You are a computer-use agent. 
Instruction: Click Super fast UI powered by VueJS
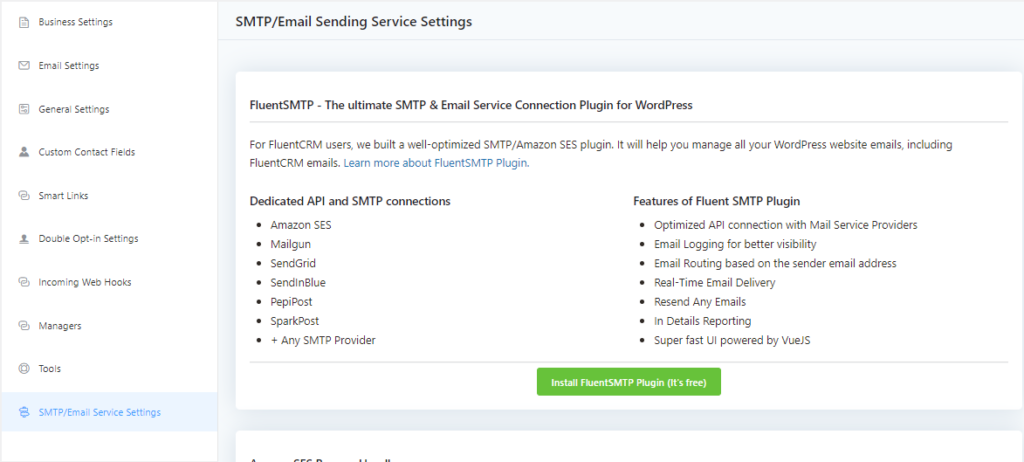pyautogui.click(x=732, y=340)
